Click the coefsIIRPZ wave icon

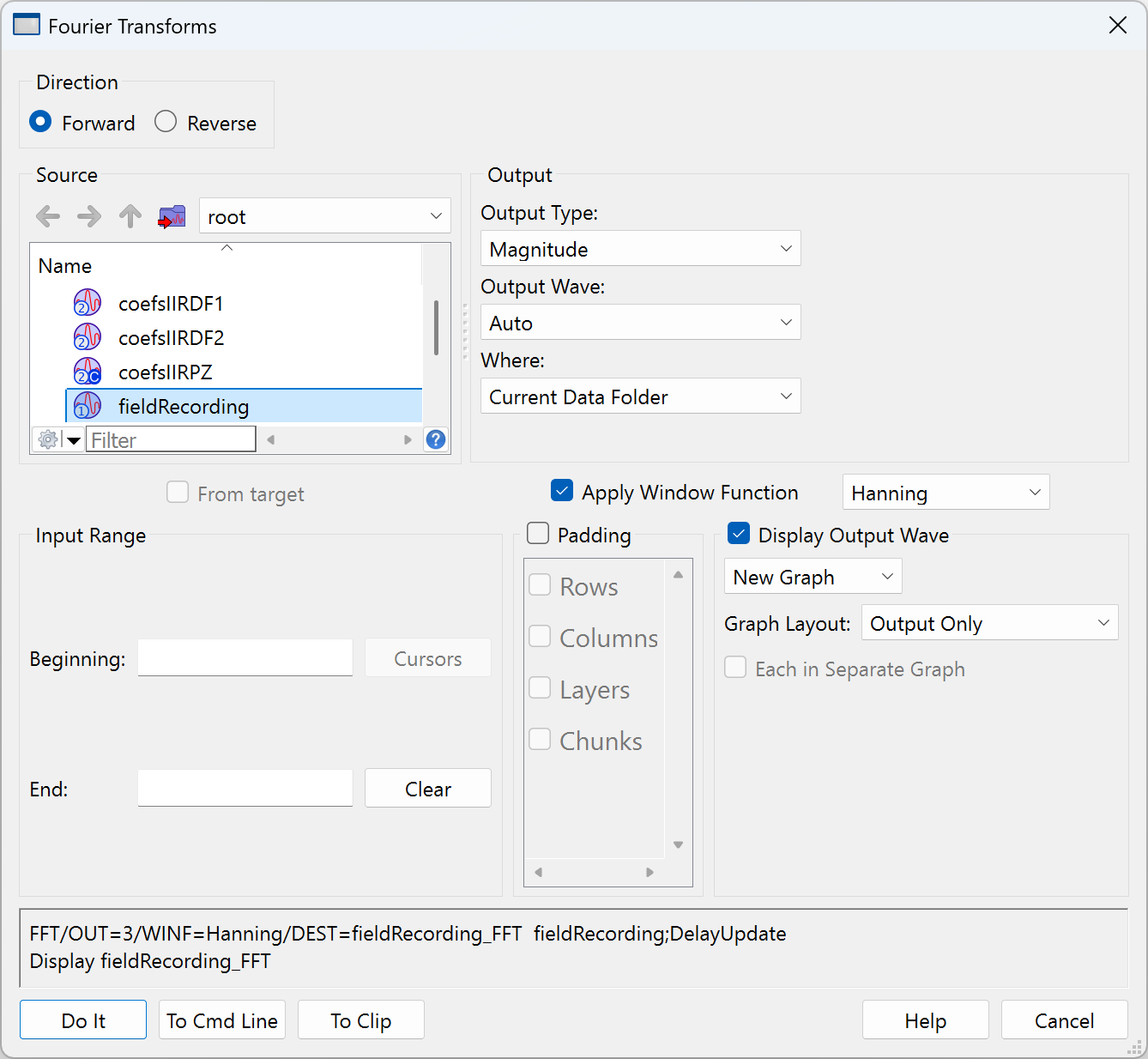(88, 372)
